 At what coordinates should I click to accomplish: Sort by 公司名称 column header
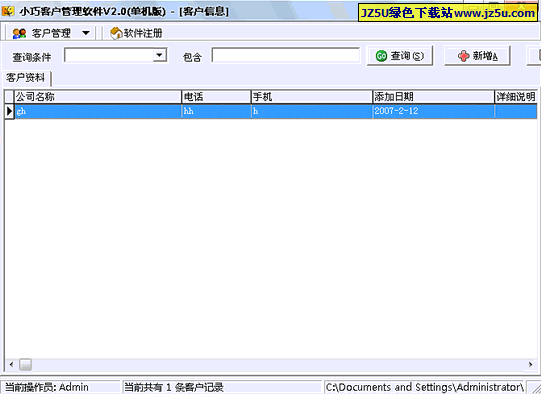98,97
